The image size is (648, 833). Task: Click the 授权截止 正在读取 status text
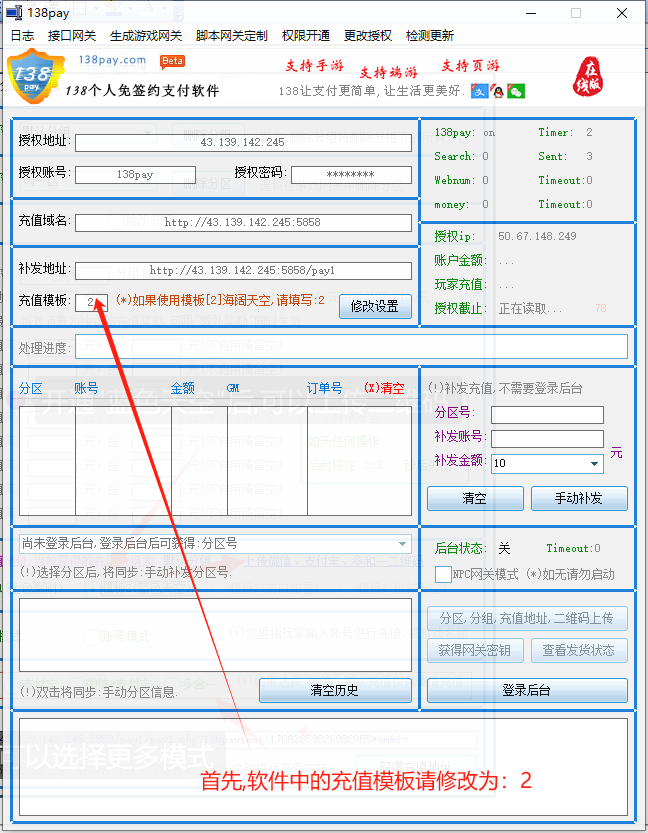[x=530, y=309]
